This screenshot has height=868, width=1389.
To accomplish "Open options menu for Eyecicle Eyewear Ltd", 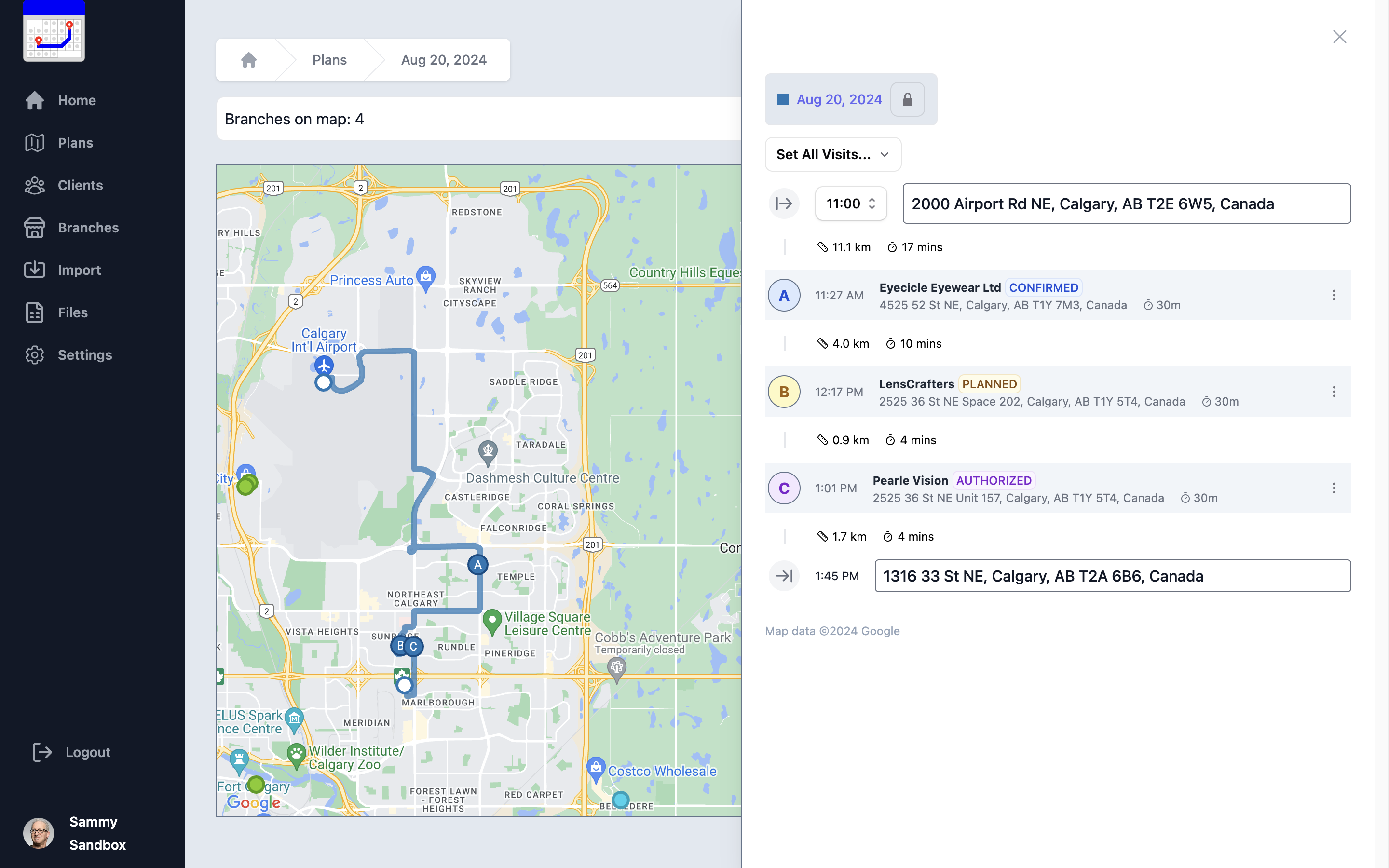I will click(1334, 295).
